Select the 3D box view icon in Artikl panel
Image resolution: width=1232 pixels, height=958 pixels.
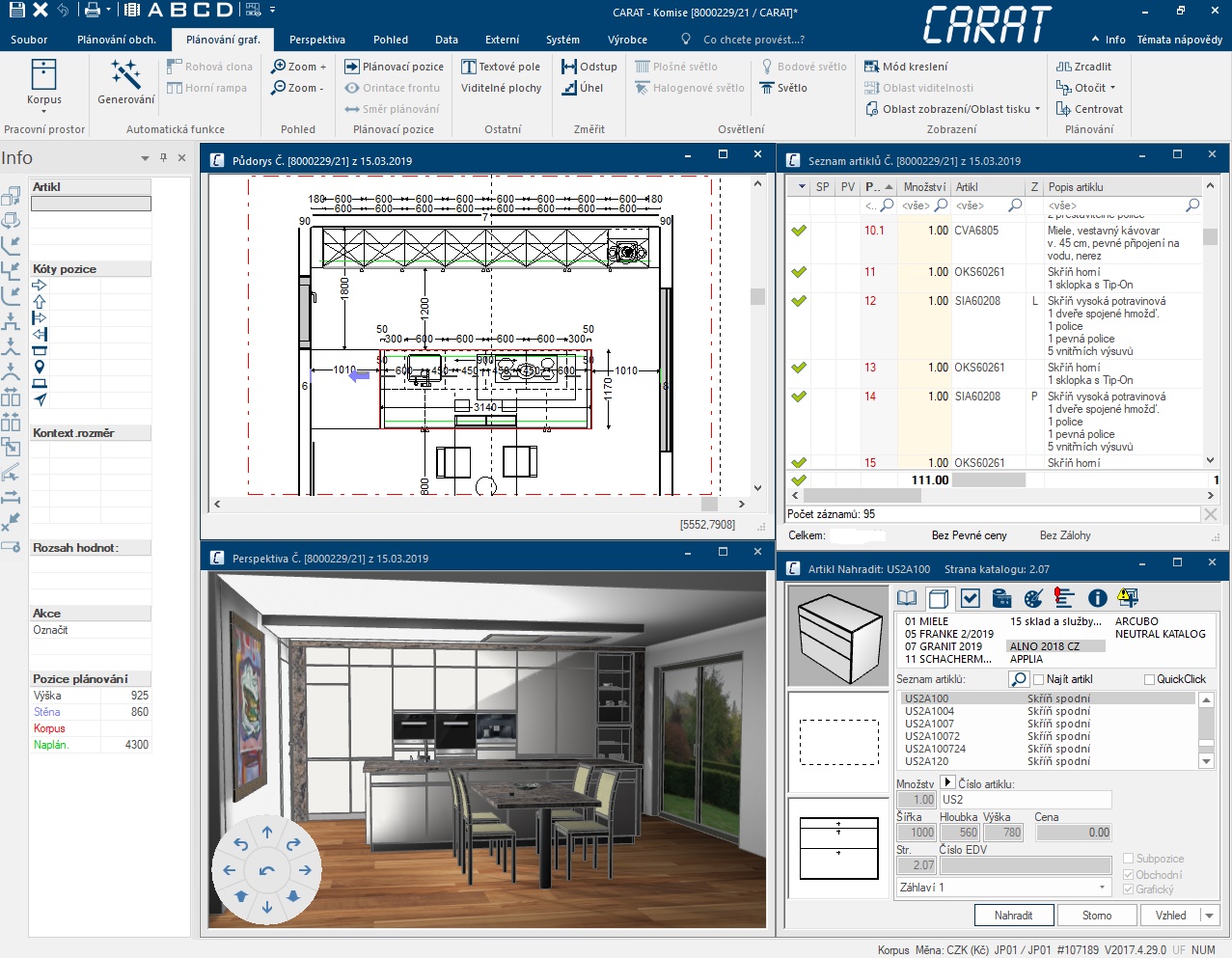[939, 598]
